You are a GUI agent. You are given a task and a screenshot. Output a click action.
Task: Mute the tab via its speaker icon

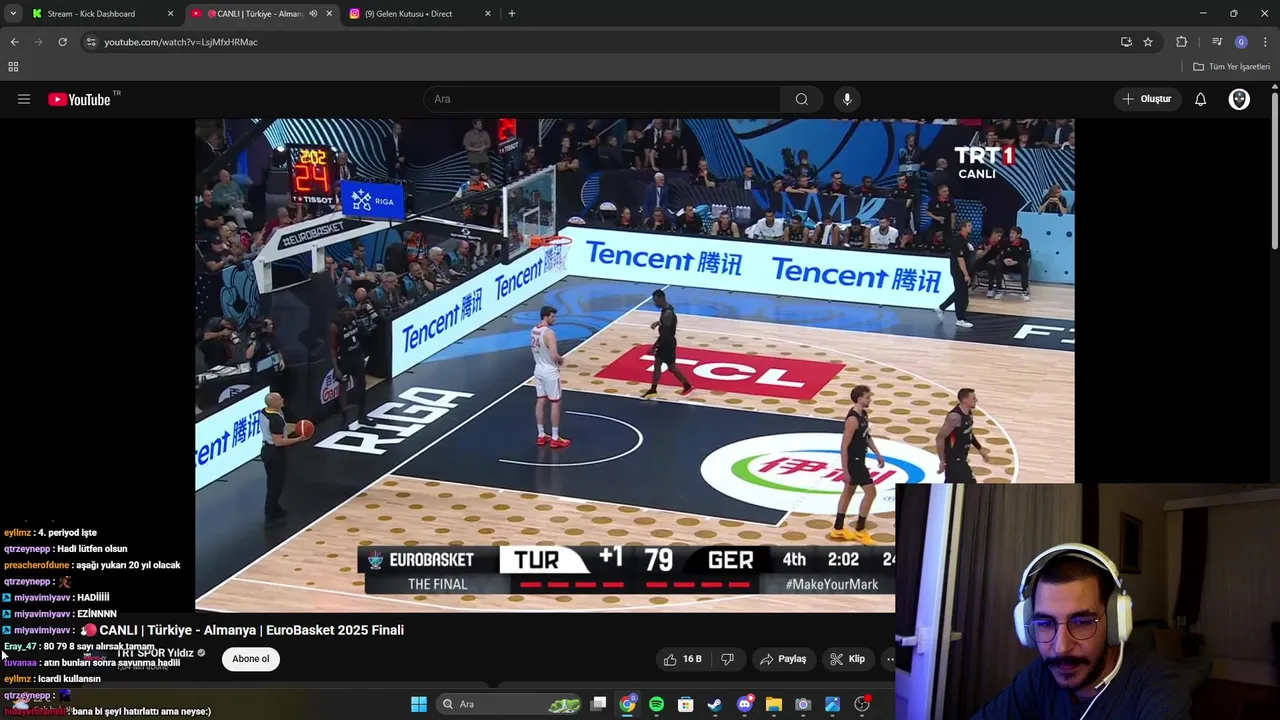313,14
